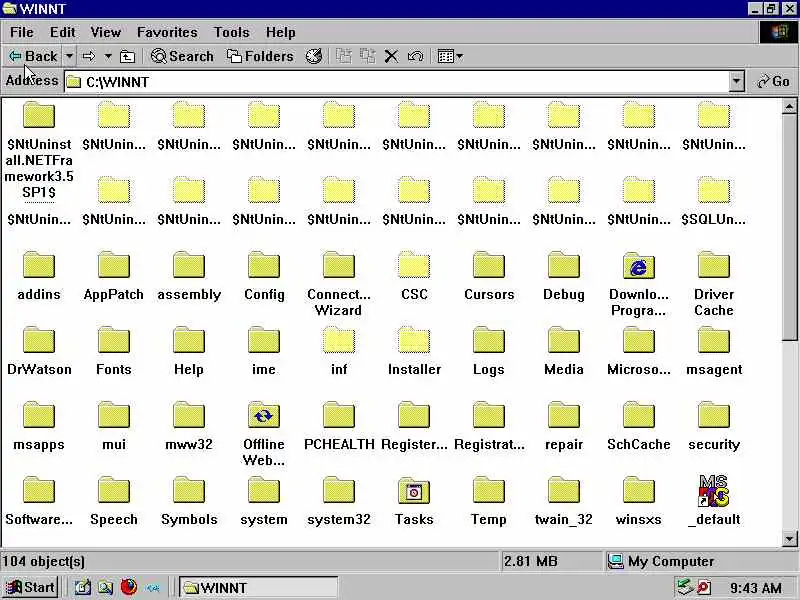Select the winsxs folder
Viewport: 800px width, 600px height.
(x=639, y=501)
